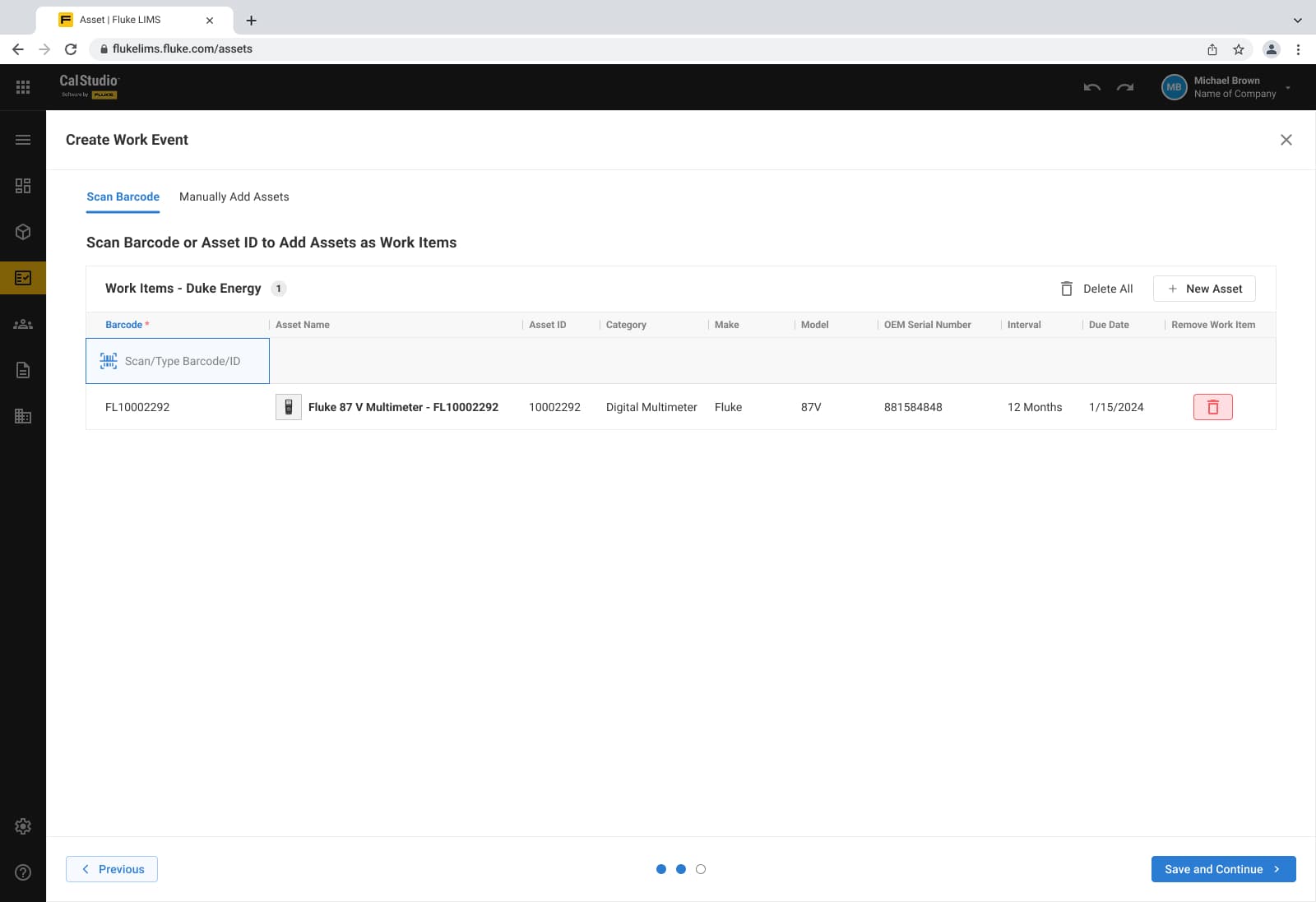The height and width of the screenshot is (902, 1316).
Task: Select the second step indicator dot
Action: 681,869
